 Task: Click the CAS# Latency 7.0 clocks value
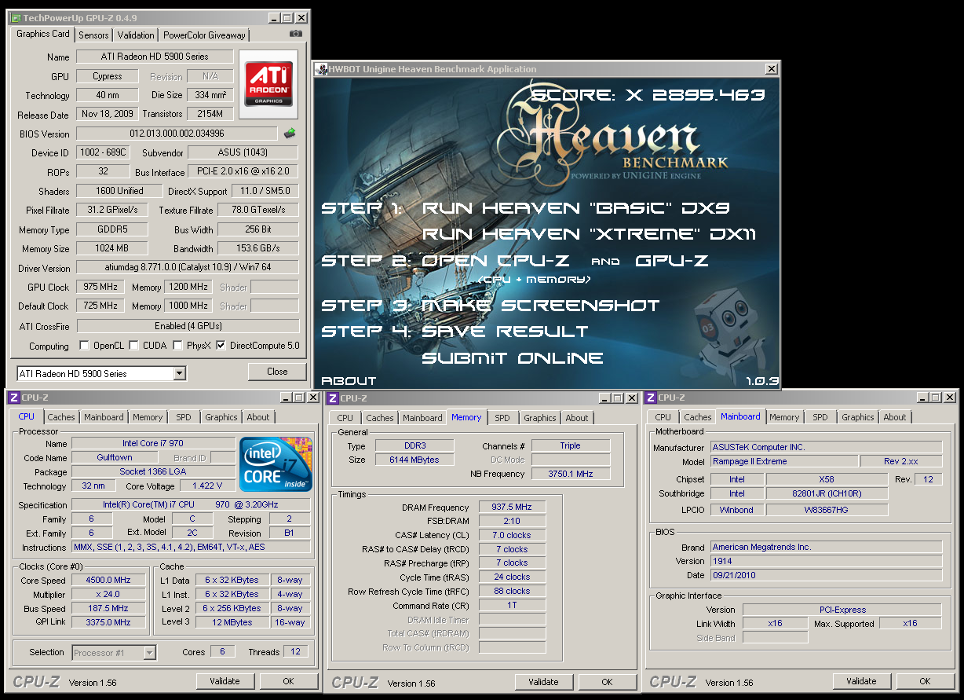pos(512,535)
